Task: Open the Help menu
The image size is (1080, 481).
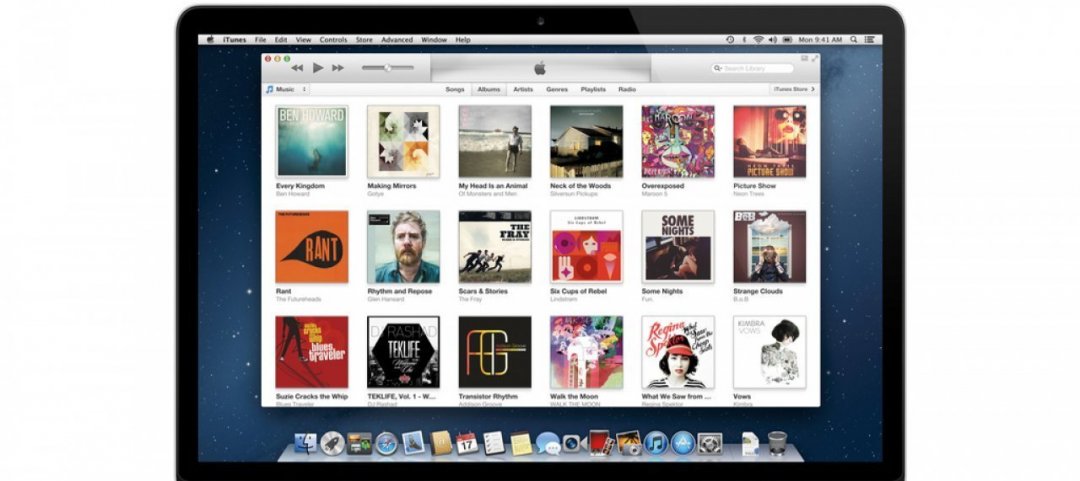Action: (x=463, y=40)
